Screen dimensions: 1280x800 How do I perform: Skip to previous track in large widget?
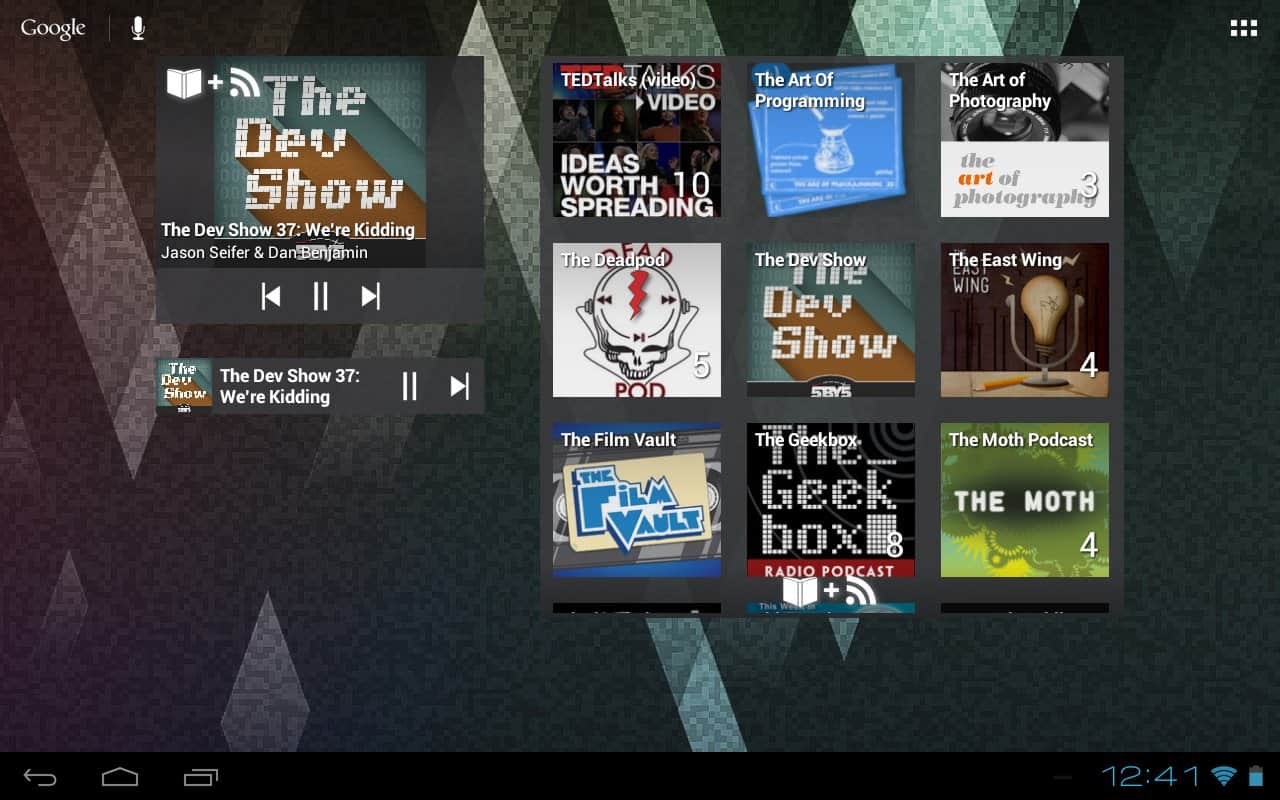click(x=270, y=296)
